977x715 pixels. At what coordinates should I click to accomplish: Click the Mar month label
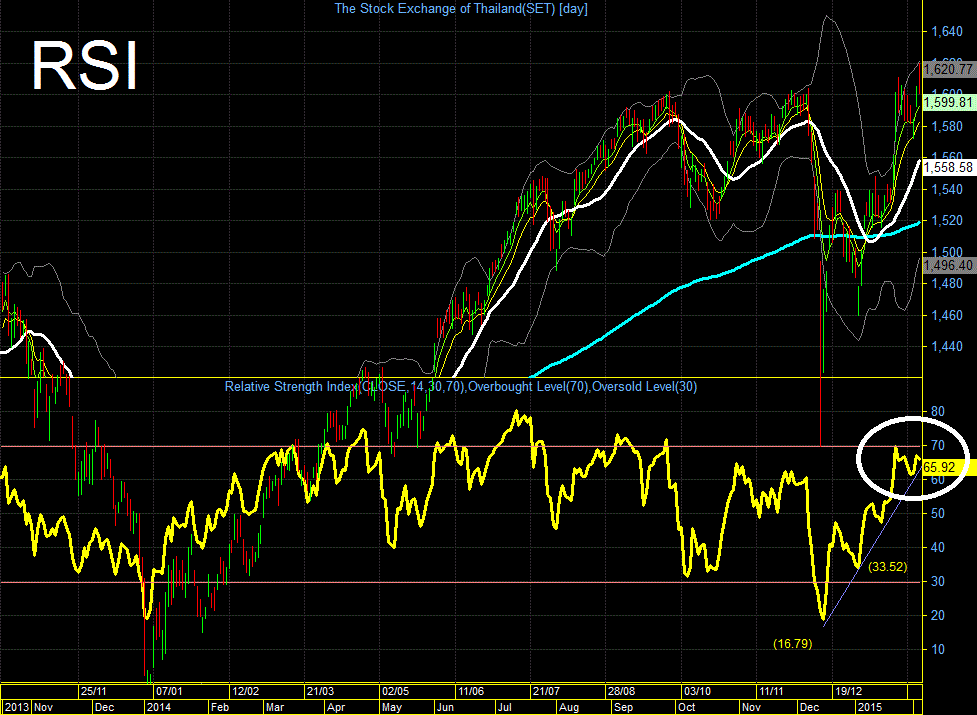click(x=275, y=708)
